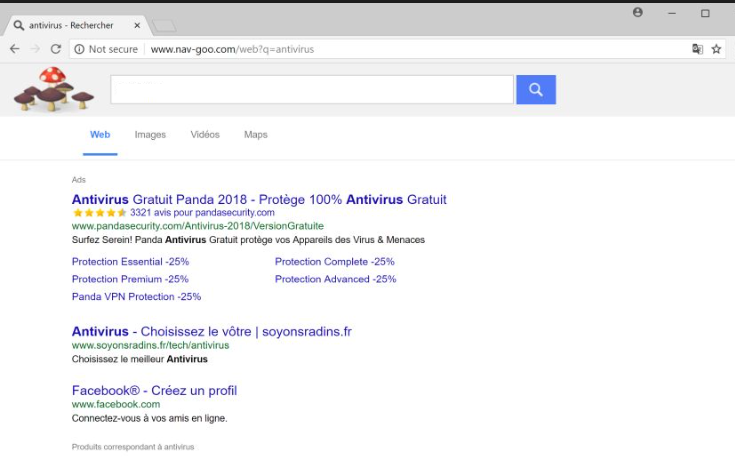Go back using browser back arrow
Screen dimensions: 735x457
(x=14, y=49)
